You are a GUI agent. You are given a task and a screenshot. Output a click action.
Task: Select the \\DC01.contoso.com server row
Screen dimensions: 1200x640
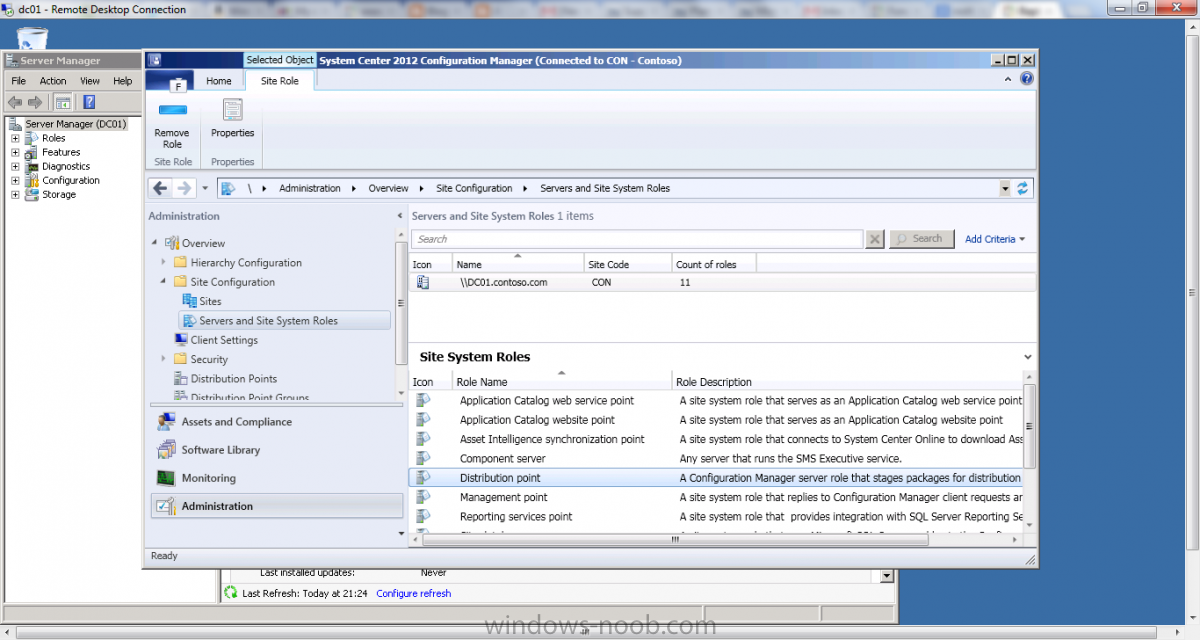tap(722, 282)
